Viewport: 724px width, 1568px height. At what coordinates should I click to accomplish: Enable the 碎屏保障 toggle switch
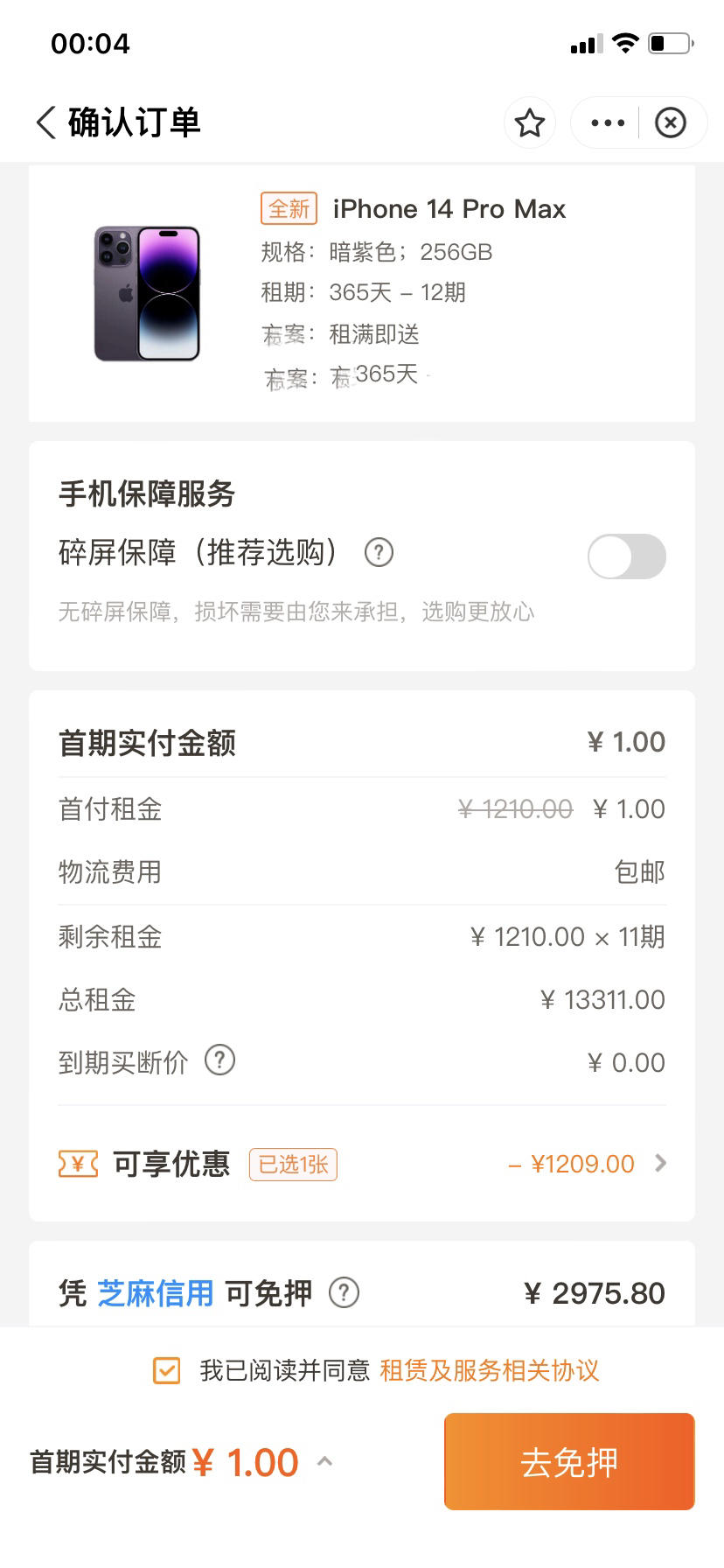[627, 556]
